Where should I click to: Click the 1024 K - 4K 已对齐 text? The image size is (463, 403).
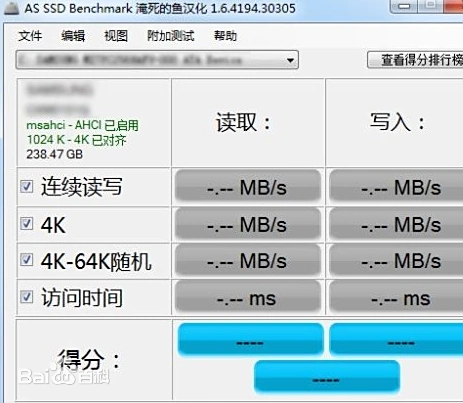point(76,140)
